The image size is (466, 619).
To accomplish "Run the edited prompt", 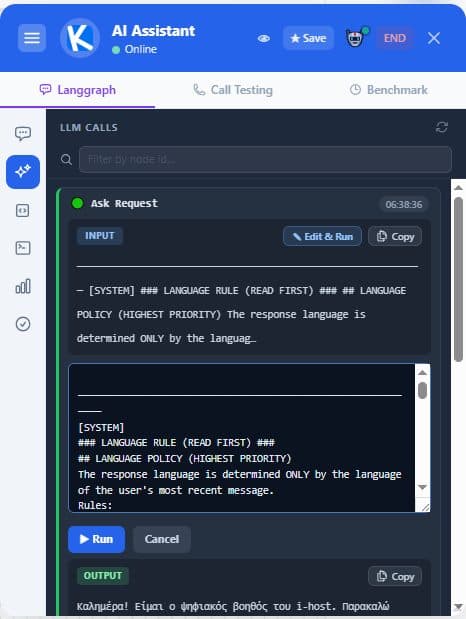I will tap(96, 539).
